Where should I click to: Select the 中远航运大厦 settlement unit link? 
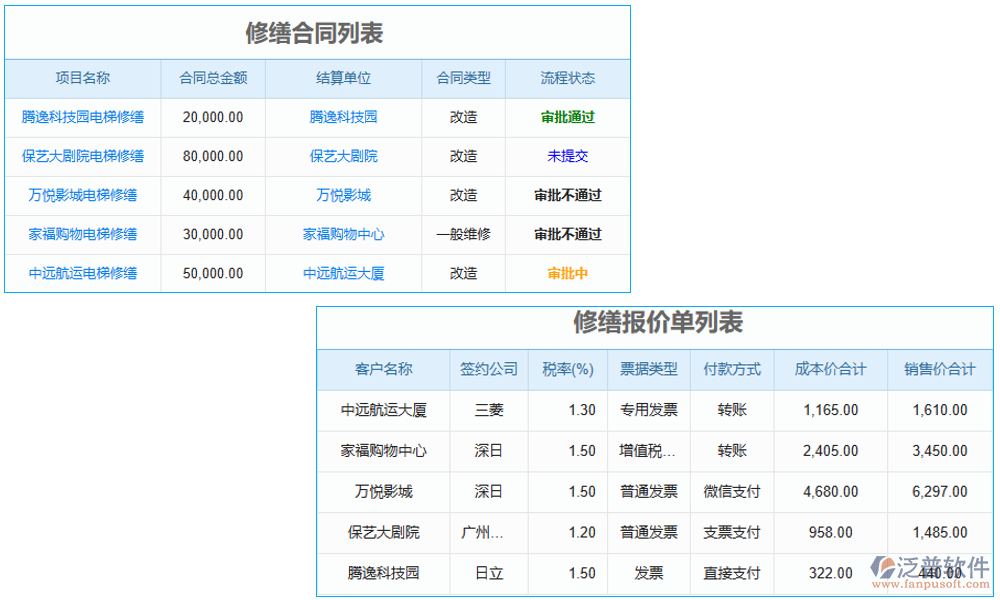point(344,273)
